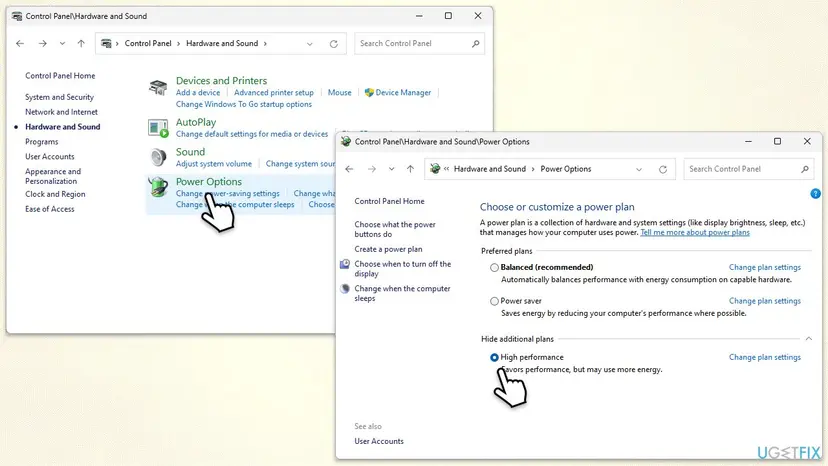Click Tell me more about power plans link

tap(695, 232)
